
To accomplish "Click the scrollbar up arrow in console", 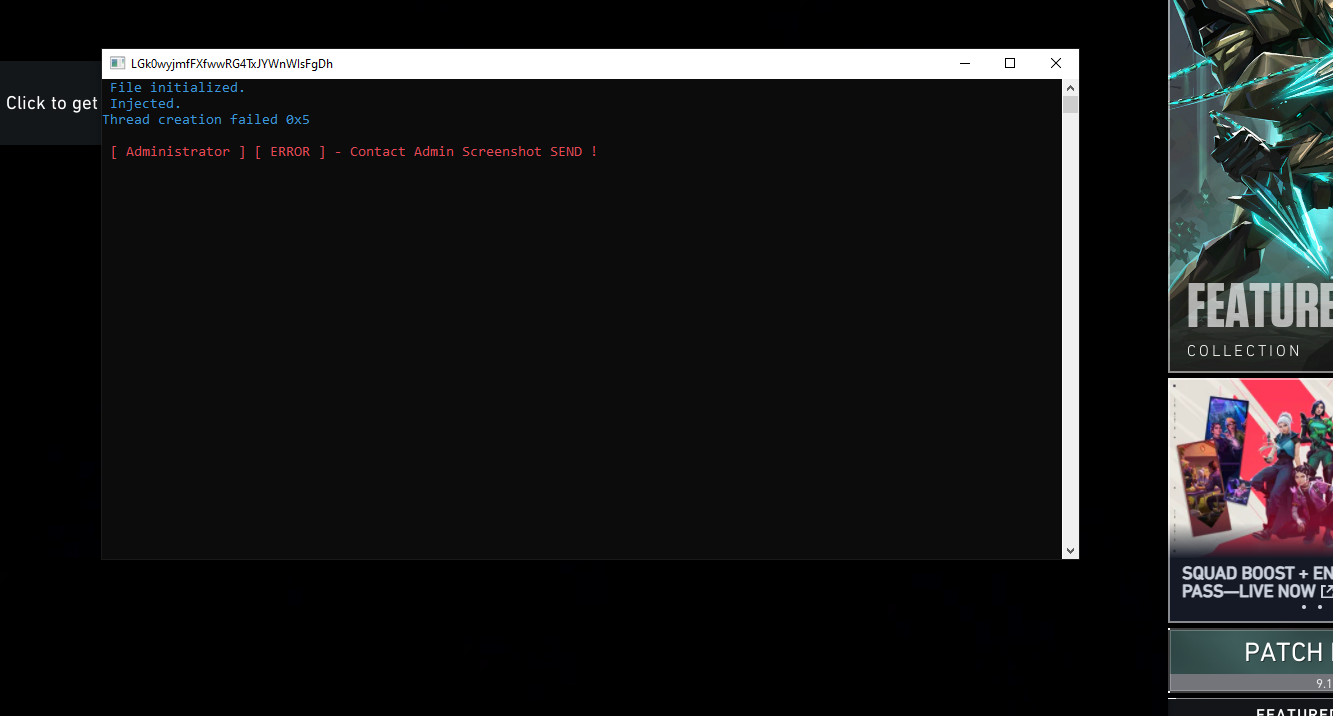I will (x=1070, y=87).
